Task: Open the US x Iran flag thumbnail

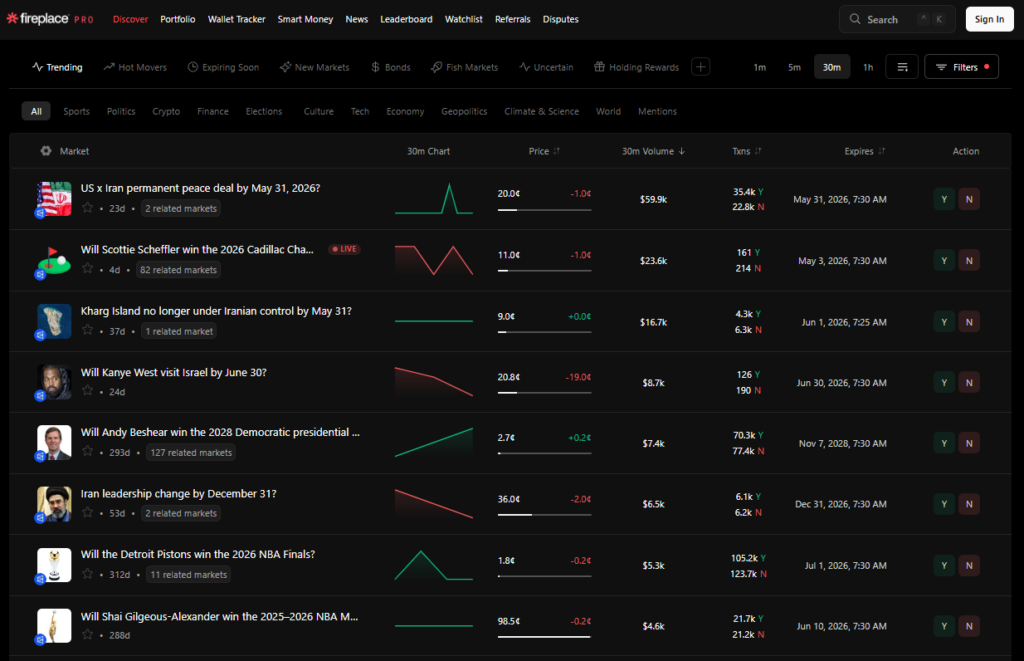Action: click(54, 199)
